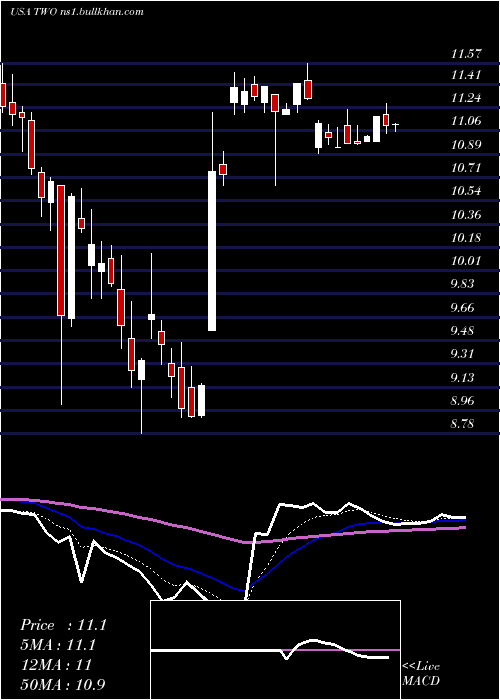Click the '50MA : 10.9' readout
Viewport: 500px width, 700px height.
63,684
